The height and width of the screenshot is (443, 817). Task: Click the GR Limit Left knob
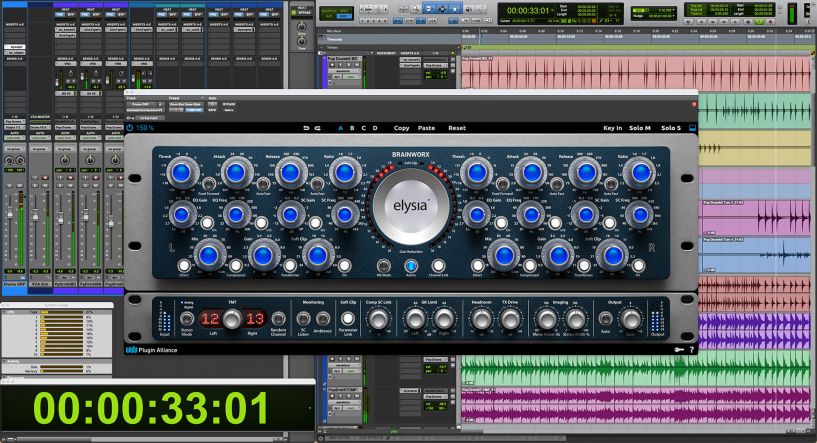[x=415, y=319]
